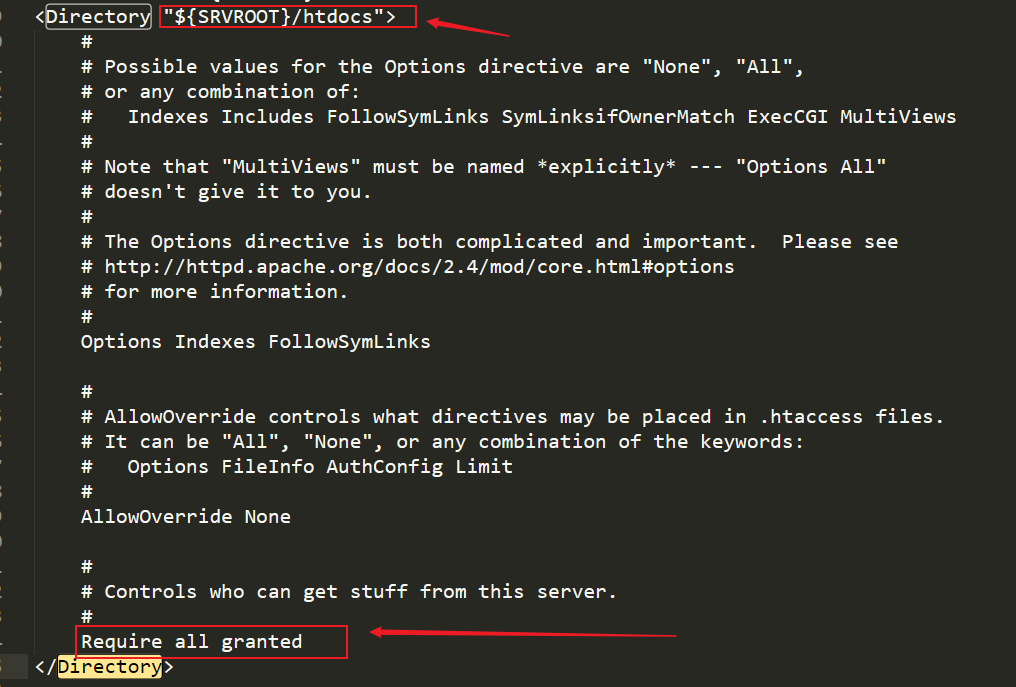Viewport: 1016px width, 687px height.
Task: Click the "Options All" quoted text
Action: coord(811,167)
